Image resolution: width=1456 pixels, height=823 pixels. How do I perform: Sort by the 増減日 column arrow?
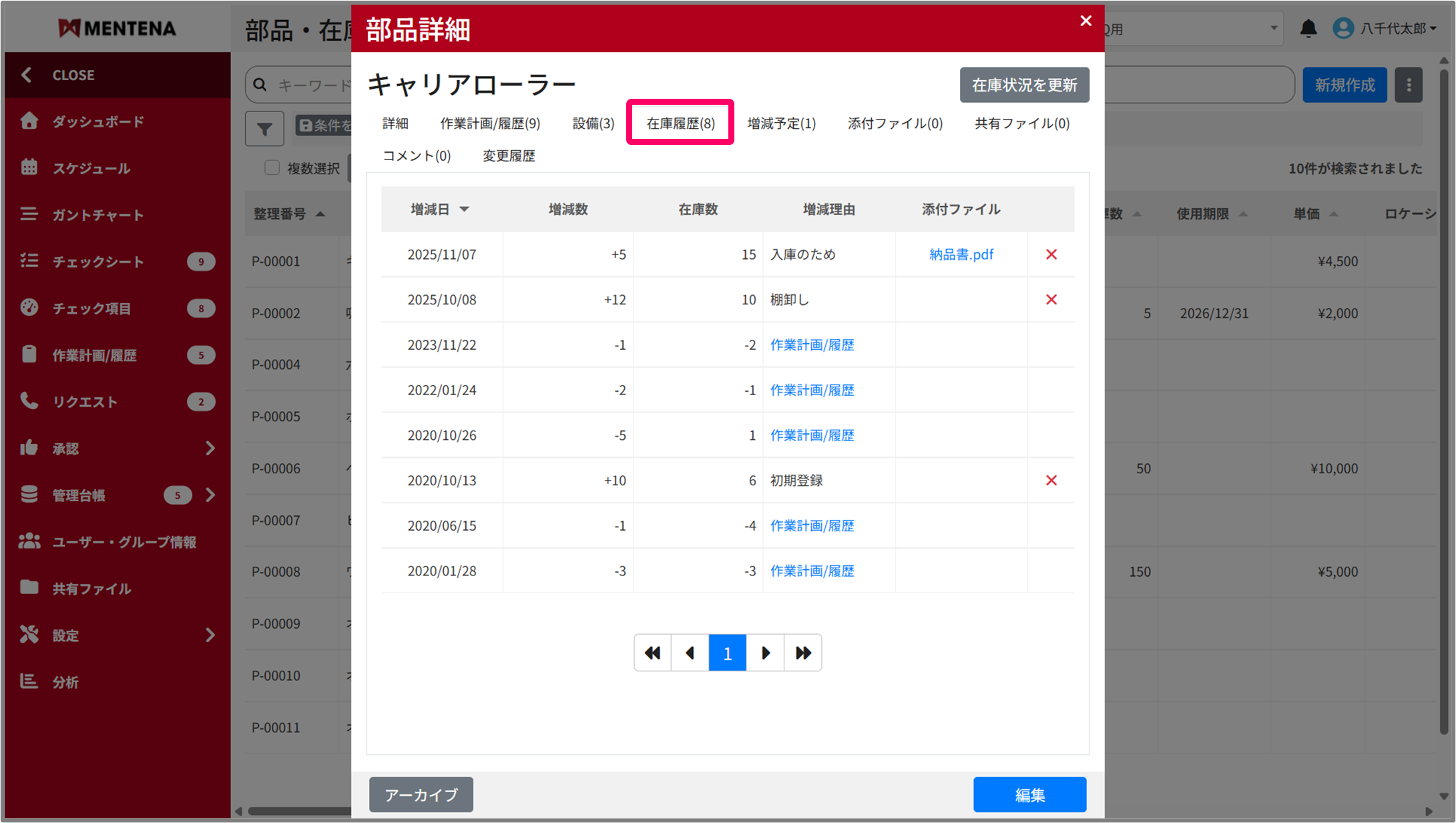pos(464,209)
